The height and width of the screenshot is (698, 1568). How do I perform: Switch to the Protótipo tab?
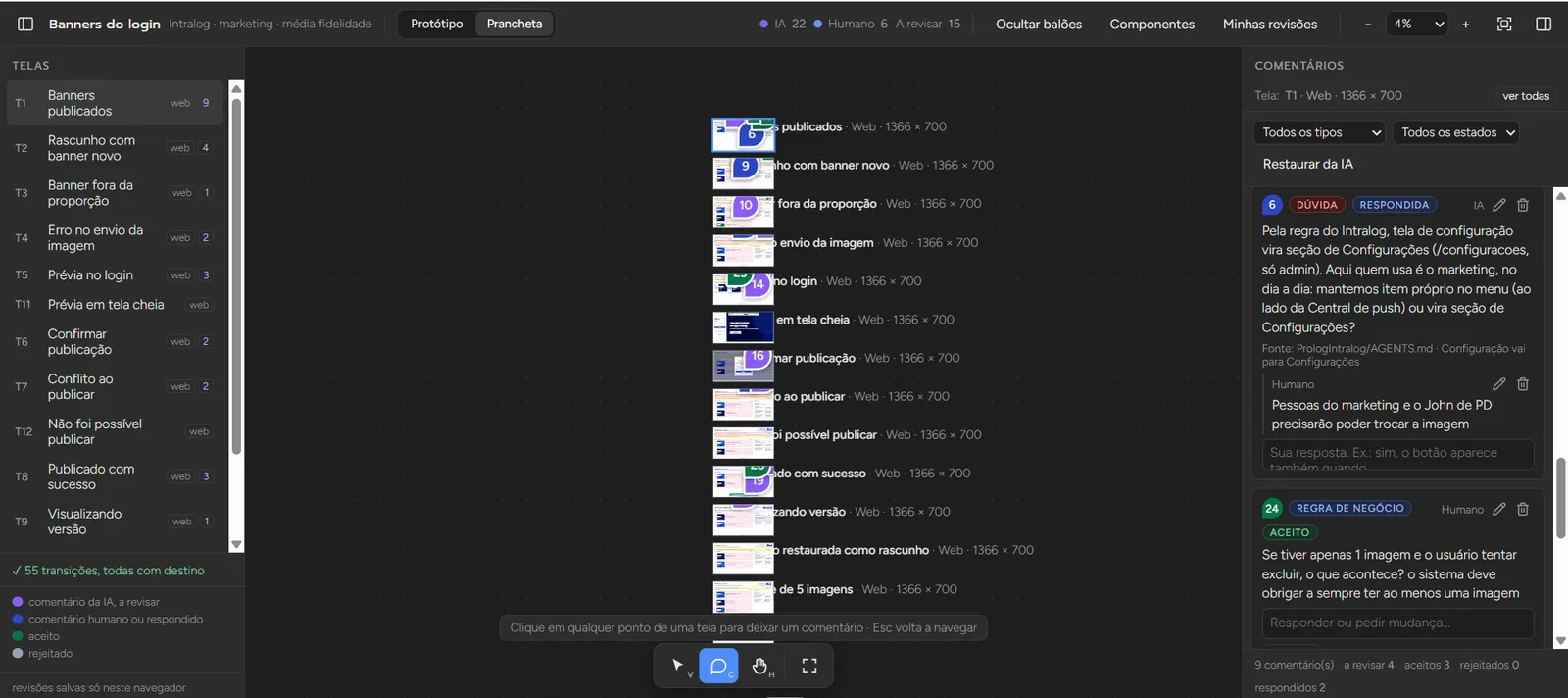pos(437,24)
